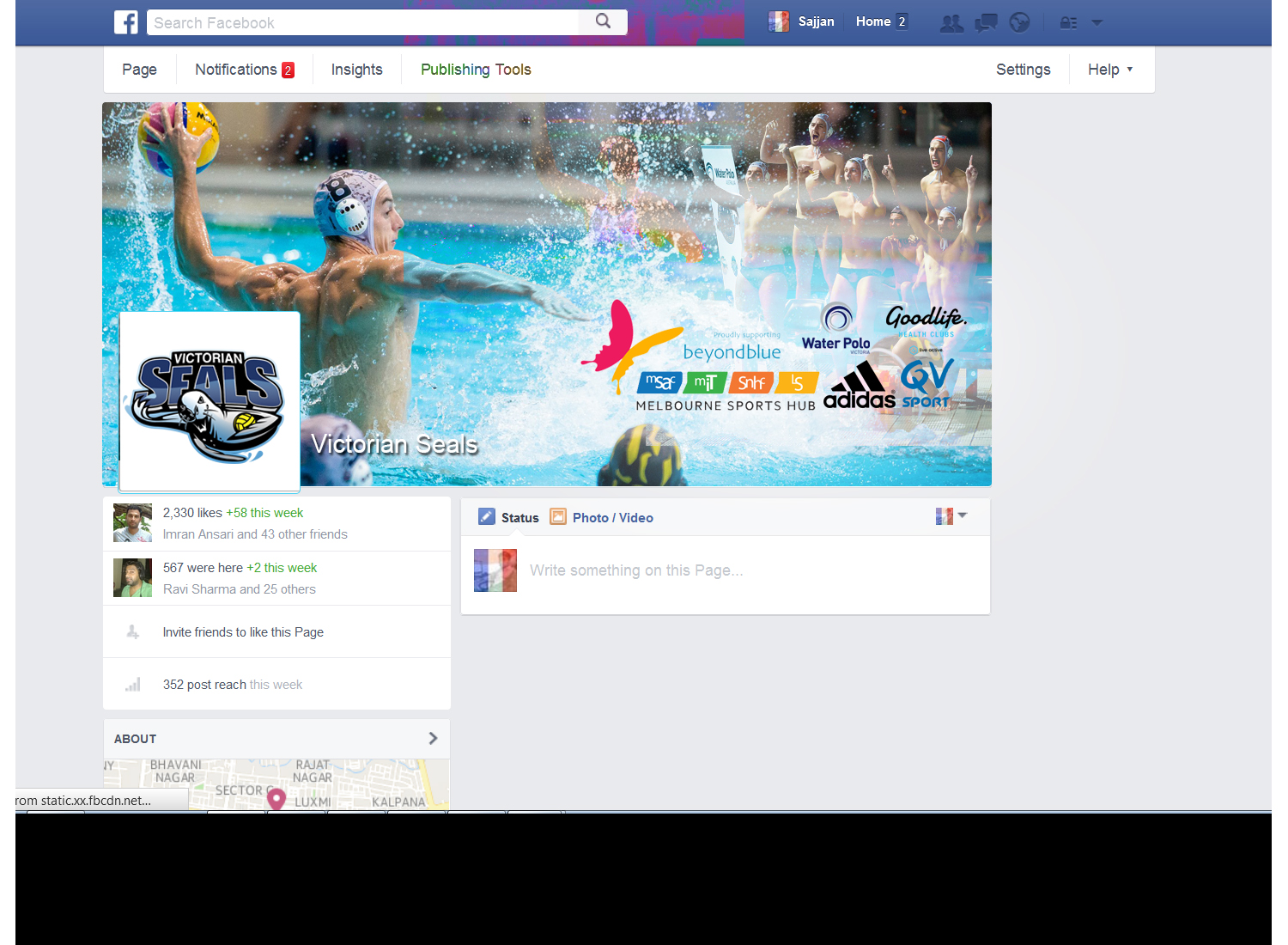The height and width of the screenshot is (945, 1288).
Task: Click the search magnifier icon
Action: tap(602, 21)
